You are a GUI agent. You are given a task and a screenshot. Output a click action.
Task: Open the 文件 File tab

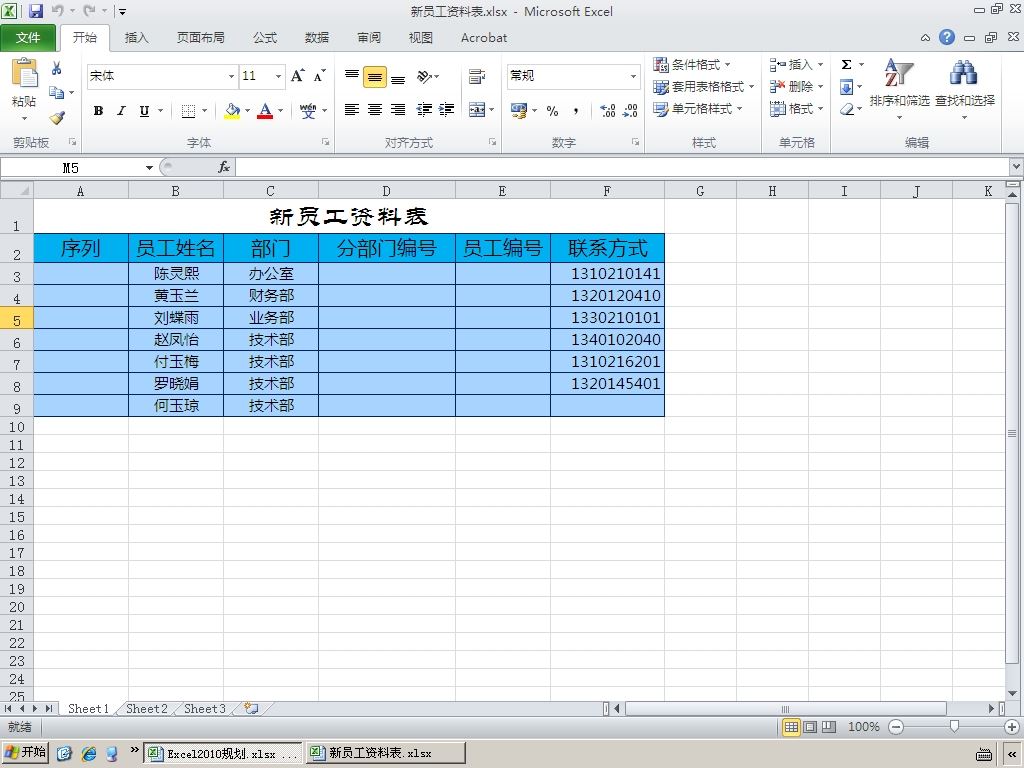[x=28, y=38]
